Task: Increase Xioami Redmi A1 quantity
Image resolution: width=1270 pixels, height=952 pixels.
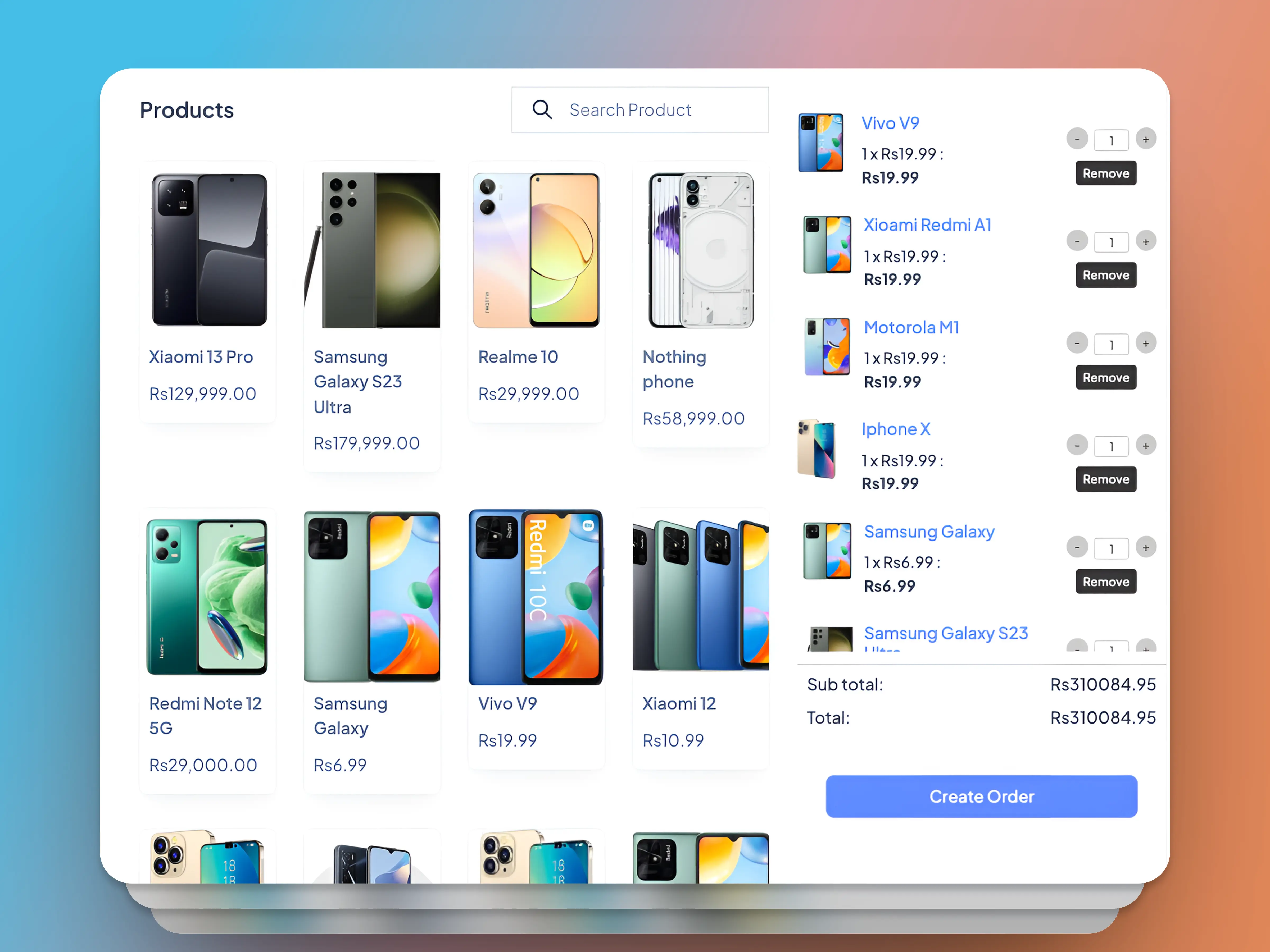Action: pos(1145,241)
